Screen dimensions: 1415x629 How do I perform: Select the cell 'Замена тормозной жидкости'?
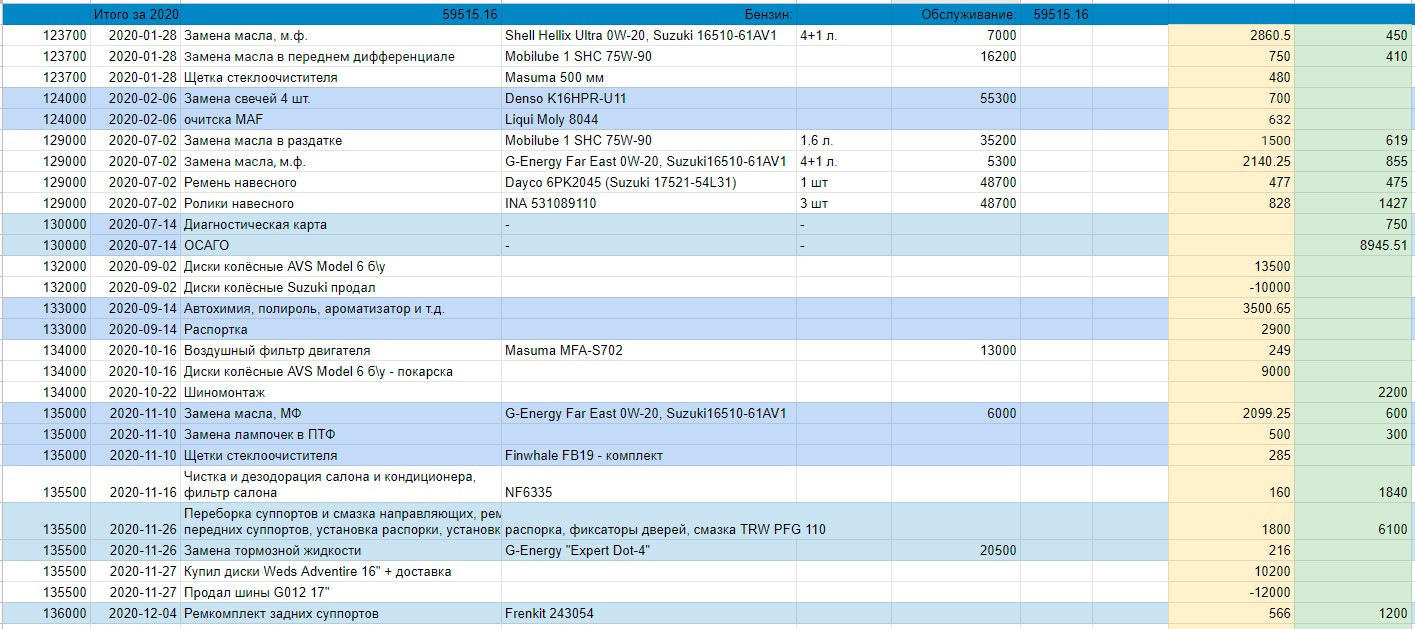pyautogui.click(x=341, y=551)
